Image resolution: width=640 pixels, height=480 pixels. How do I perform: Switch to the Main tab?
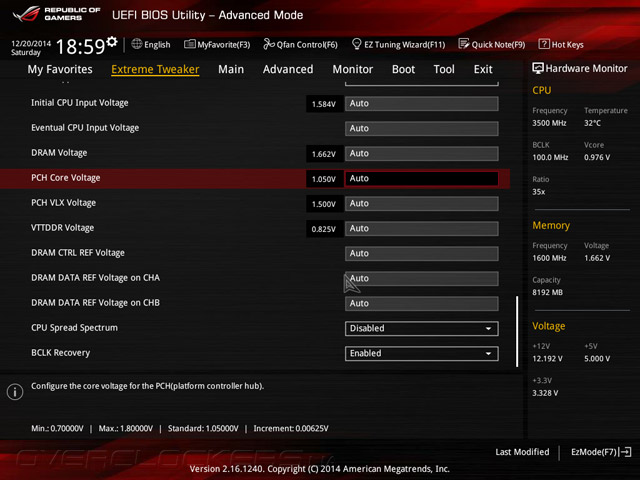coord(231,69)
